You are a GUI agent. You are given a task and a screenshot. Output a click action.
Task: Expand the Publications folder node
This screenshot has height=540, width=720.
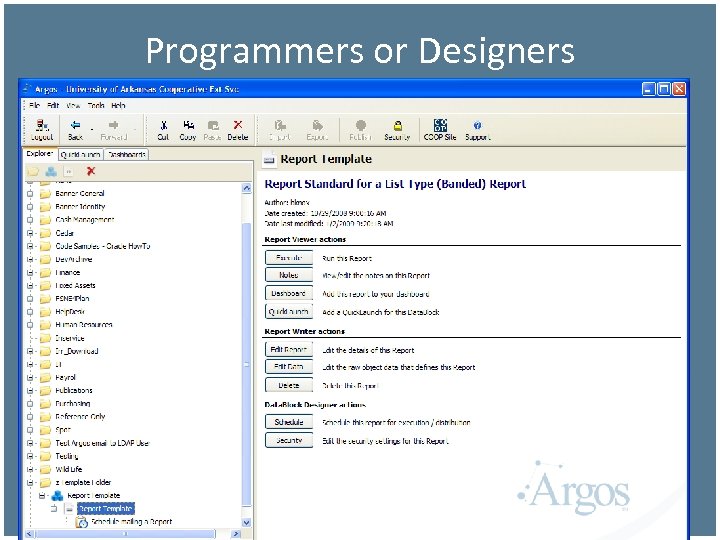[x=30, y=391]
